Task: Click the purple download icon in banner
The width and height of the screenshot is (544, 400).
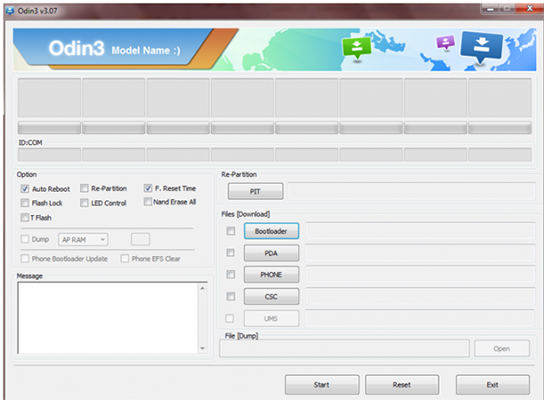Action: (x=445, y=43)
